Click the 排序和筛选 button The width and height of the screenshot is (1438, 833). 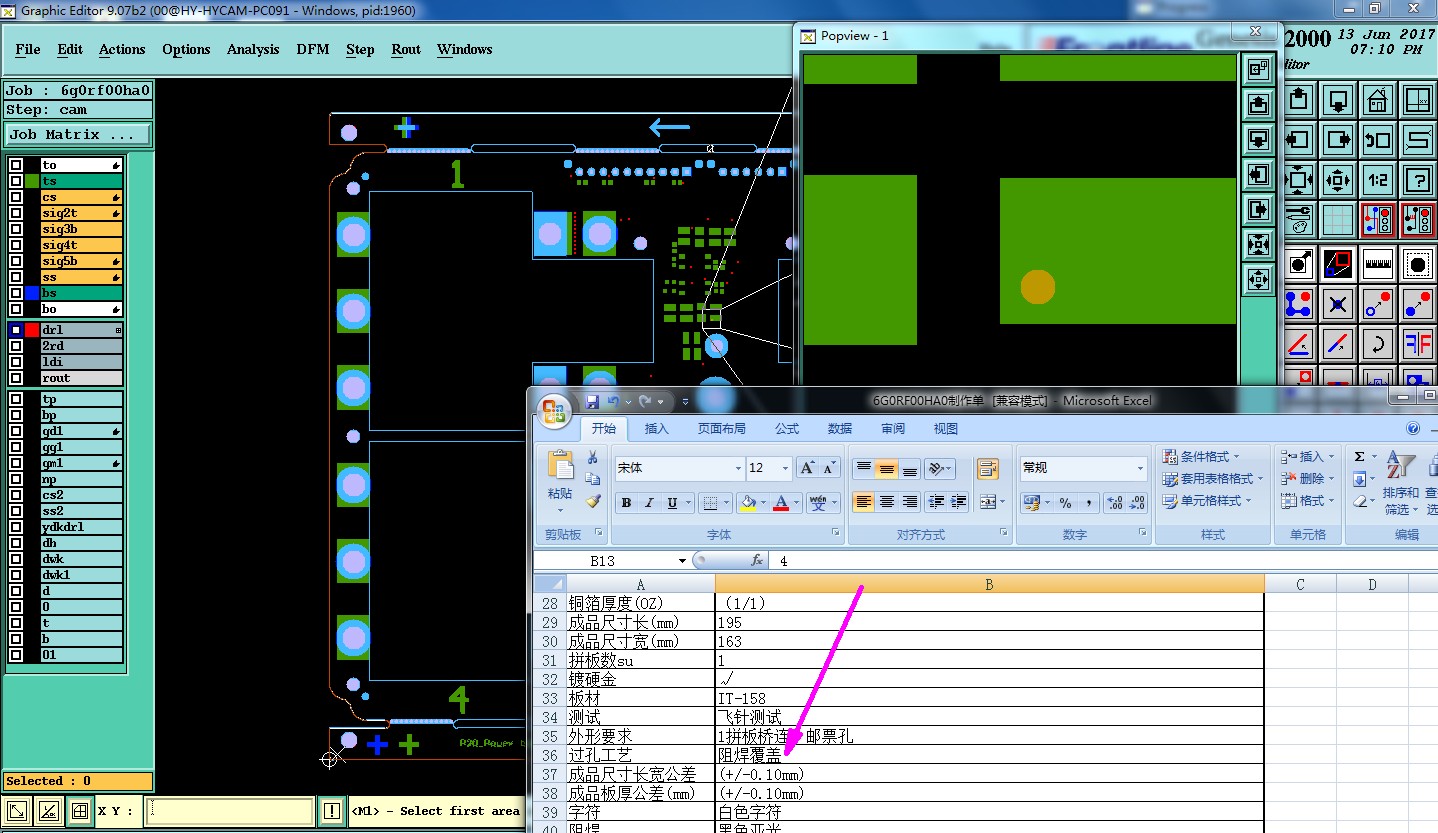coord(1401,485)
